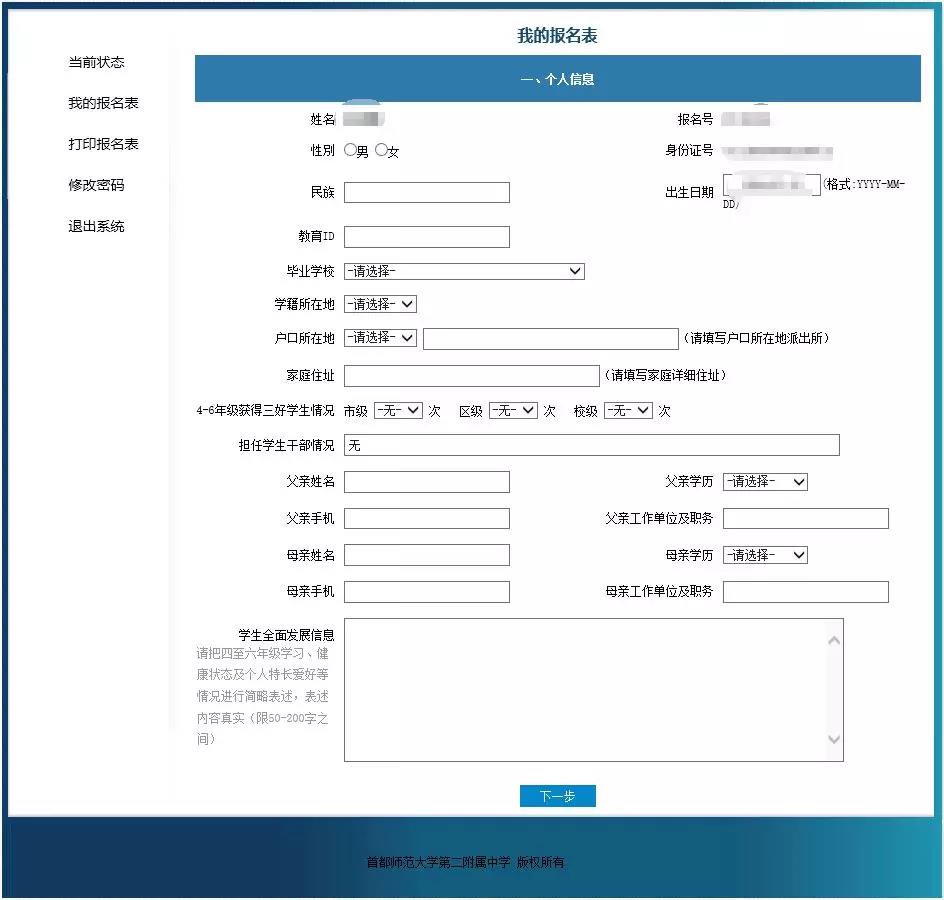Viewport: 944px width, 900px height.
Task: Focus the 母亲工作单位及职务 field
Action: click(x=806, y=592)
